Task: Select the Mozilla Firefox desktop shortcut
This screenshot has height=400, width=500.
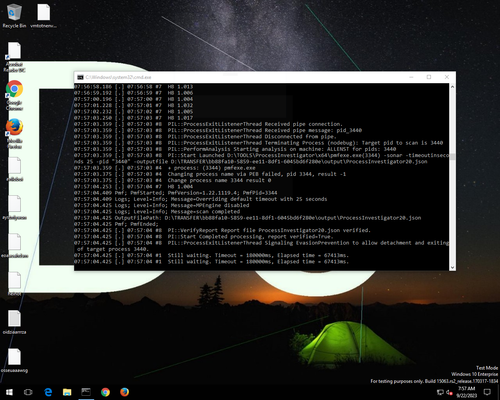Action: click(14, 133)
